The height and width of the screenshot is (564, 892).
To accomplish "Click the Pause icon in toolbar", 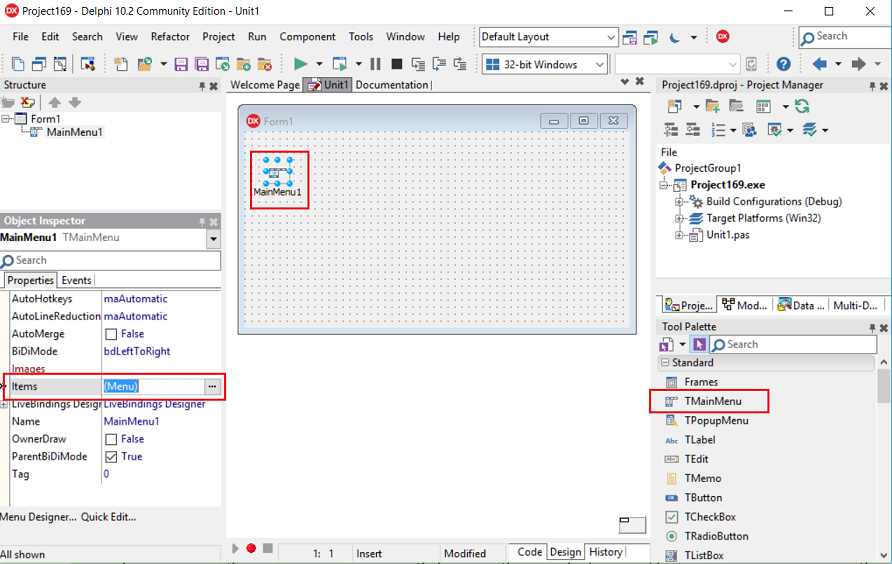I will pyautogui.click(x=375, y=64).
